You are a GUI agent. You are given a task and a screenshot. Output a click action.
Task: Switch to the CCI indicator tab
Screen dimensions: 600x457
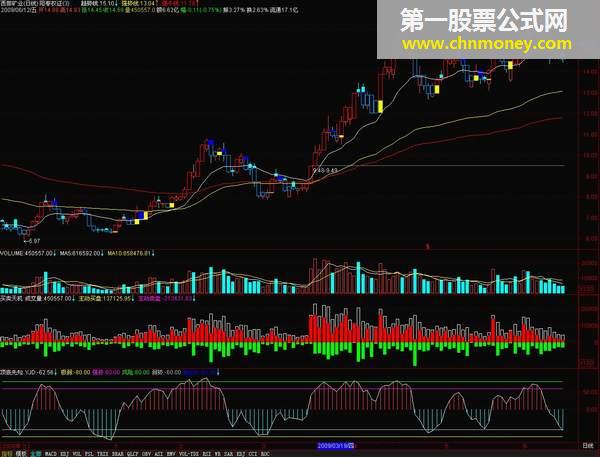coord(253,454)
